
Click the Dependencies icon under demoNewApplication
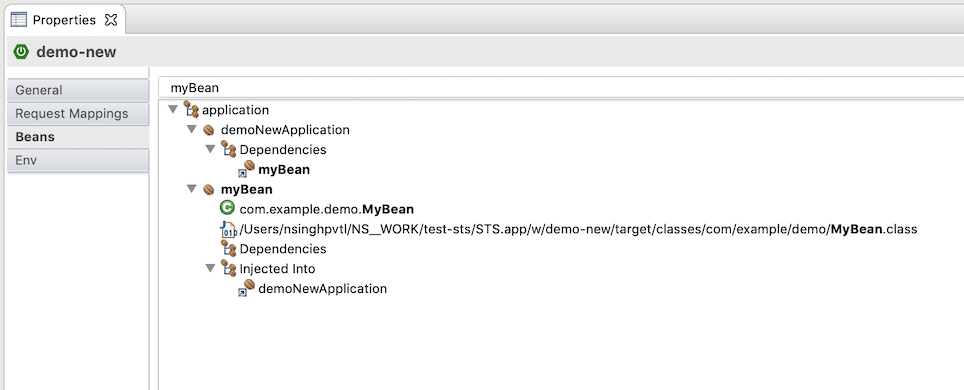coord(229,149)
